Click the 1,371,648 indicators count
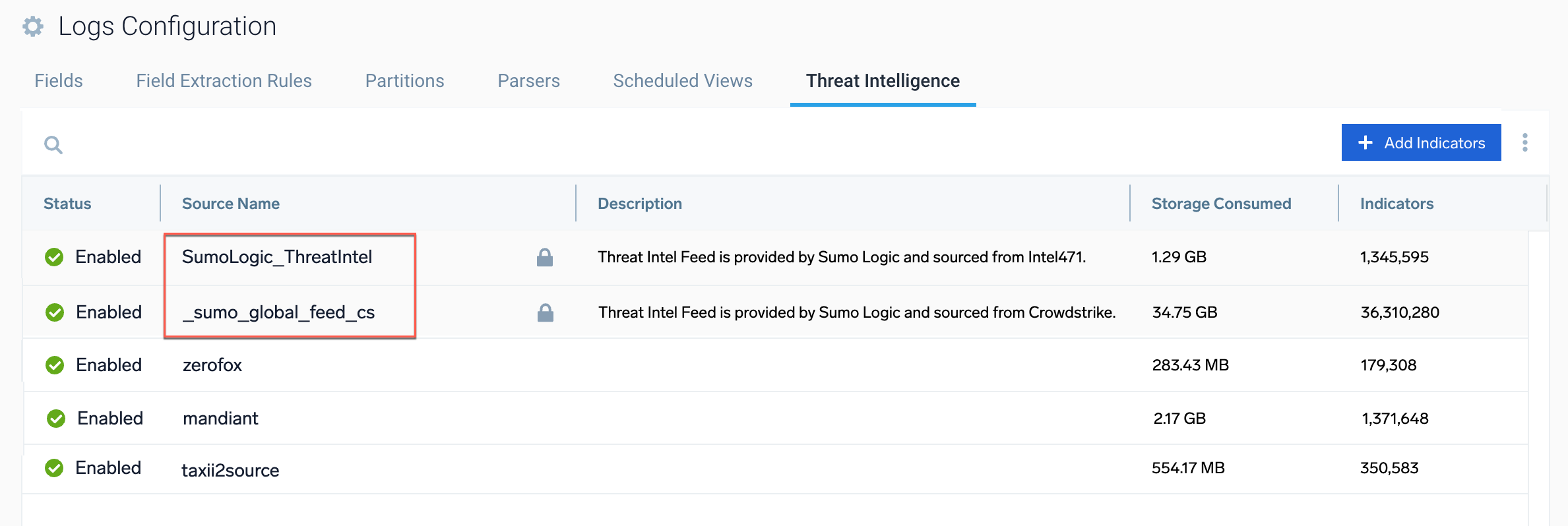 click(1395, 419)
